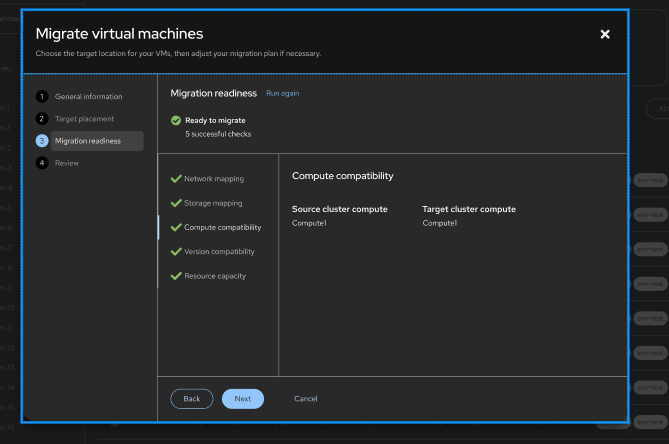Click the Run again link
Image resolution: width=669 pixels, height=444 pixels.
pyautogui.click(x=282, y=93)
